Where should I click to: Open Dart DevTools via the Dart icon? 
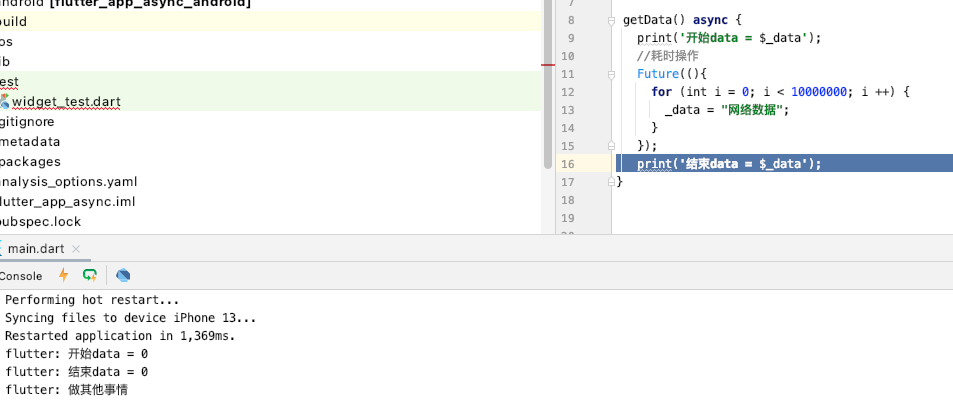pyautogui.click(x=123, y=275)
